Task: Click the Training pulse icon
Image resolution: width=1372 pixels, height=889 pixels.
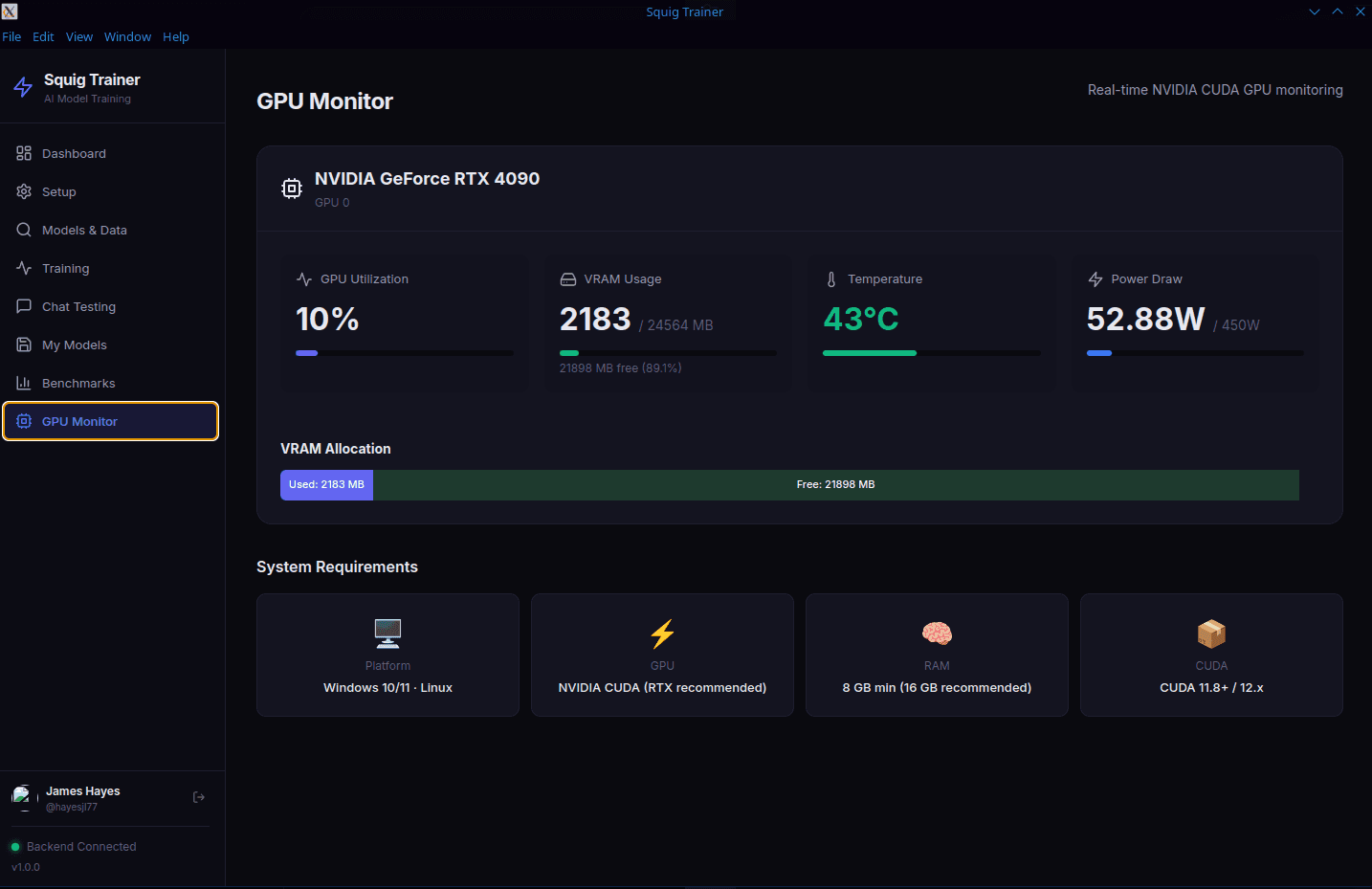Action: 24,268
